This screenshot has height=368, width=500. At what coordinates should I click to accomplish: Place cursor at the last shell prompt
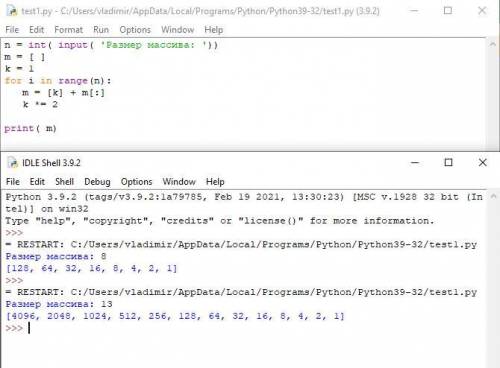[x=29, y=328]
